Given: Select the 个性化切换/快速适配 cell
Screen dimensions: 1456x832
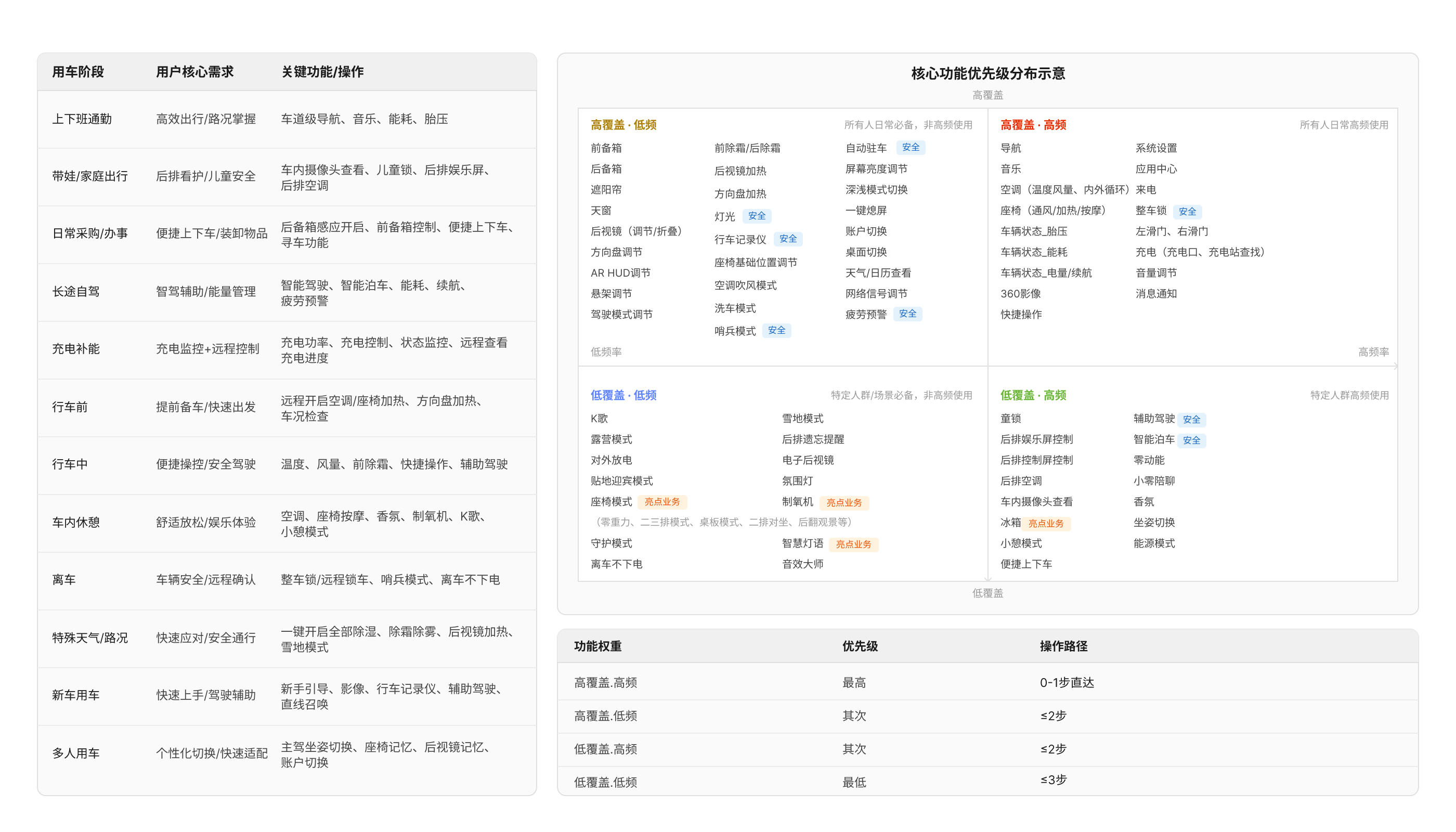Looking at the screenshot, I should pyautogui.click(x=212, y=753).
